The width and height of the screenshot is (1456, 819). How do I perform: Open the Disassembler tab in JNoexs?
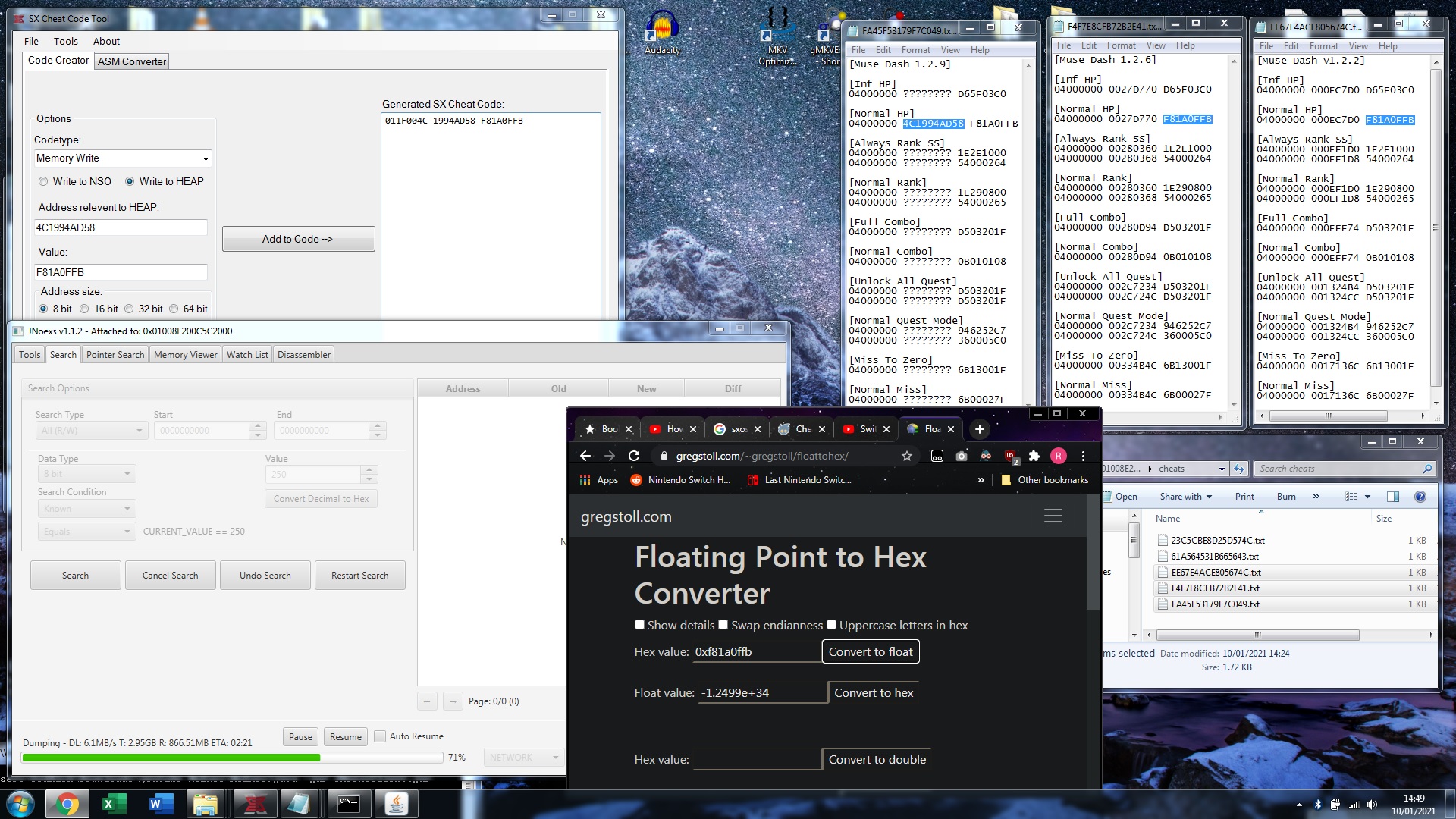tap(304, 355)
